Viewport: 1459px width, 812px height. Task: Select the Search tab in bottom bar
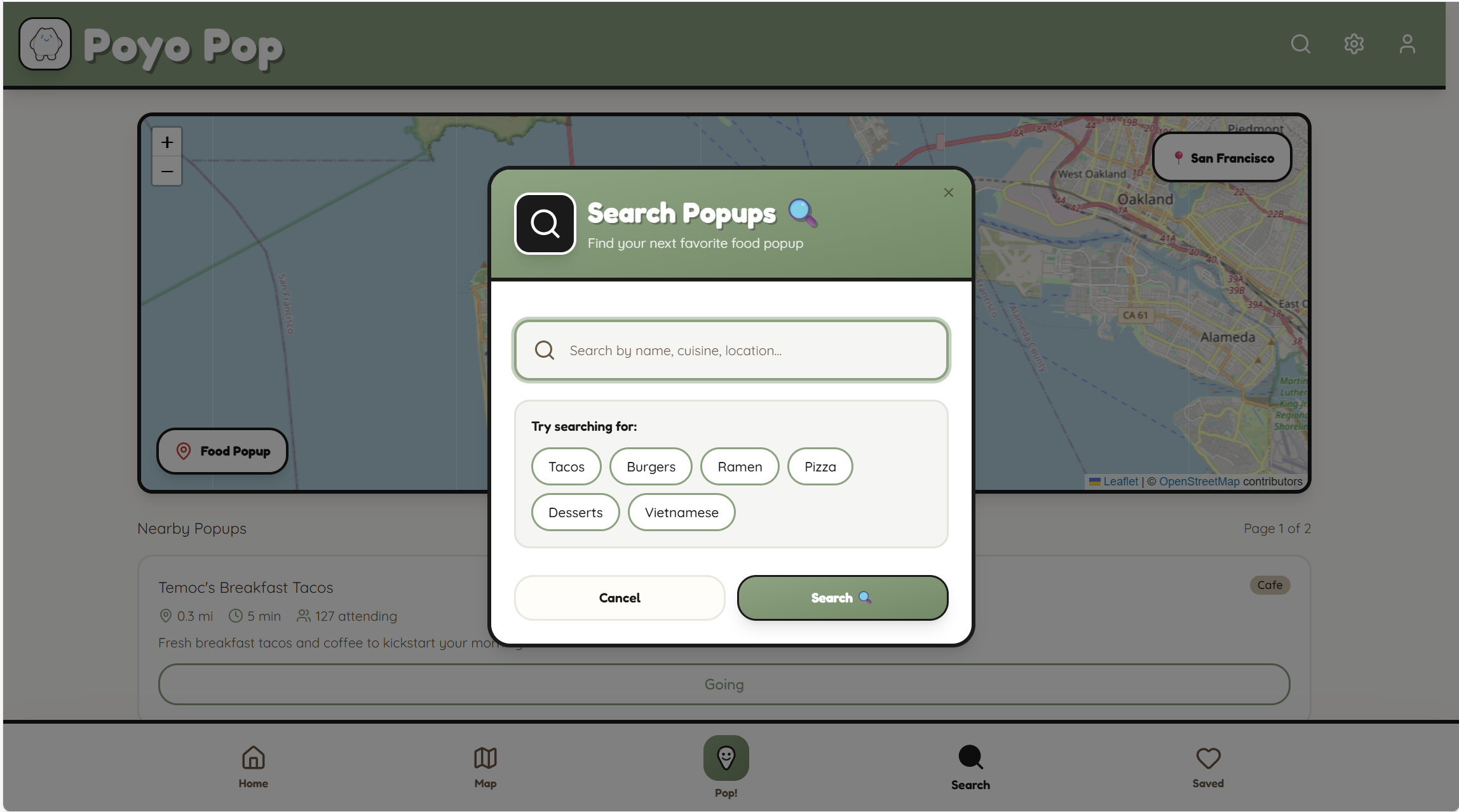tap(970, 767)
